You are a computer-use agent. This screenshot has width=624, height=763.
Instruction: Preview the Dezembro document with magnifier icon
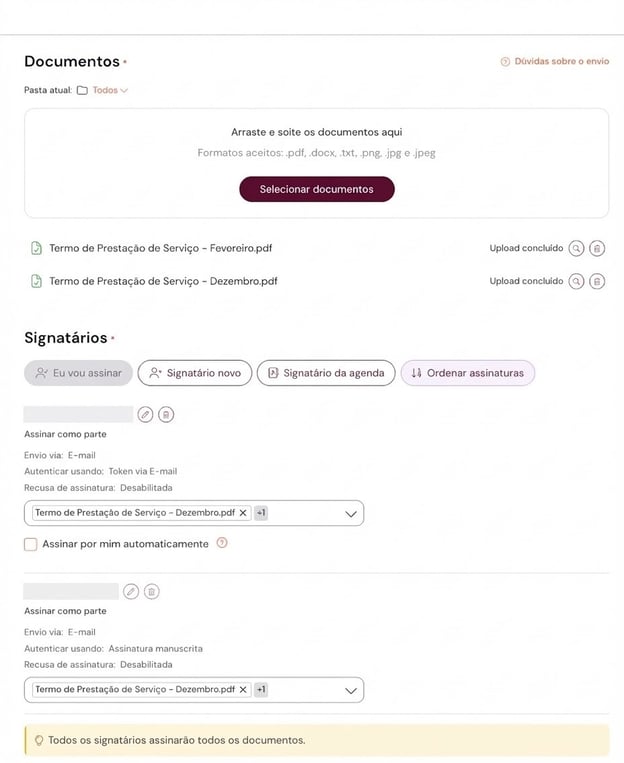[x=576, y=281]
